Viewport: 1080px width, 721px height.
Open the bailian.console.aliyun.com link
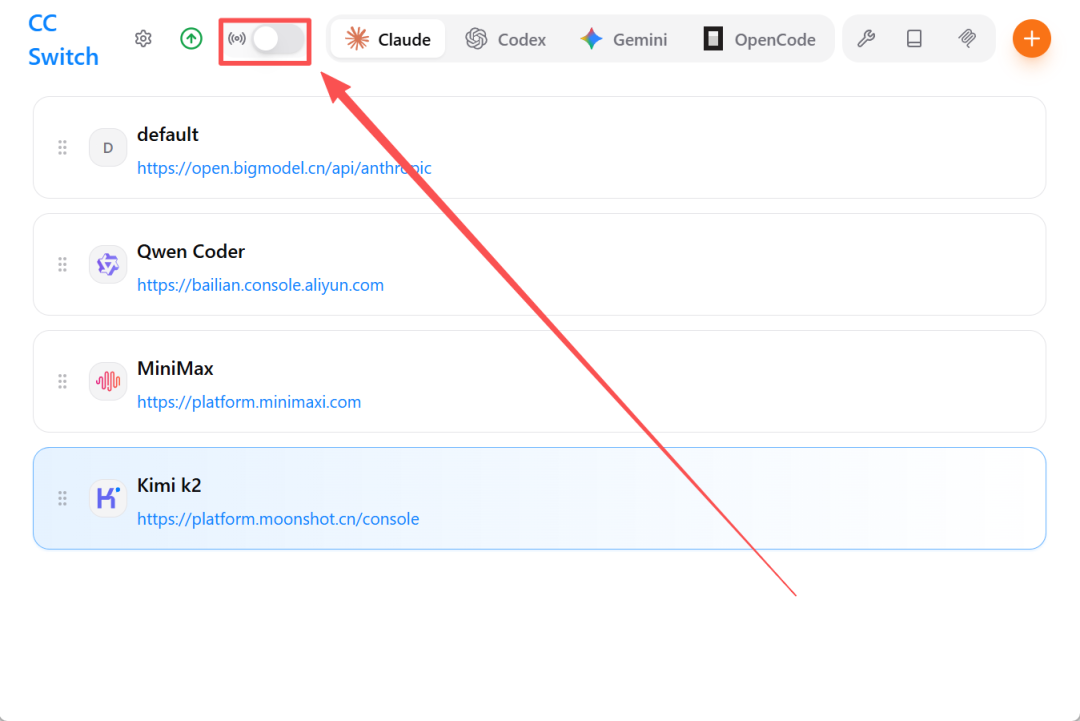[260, 285]
